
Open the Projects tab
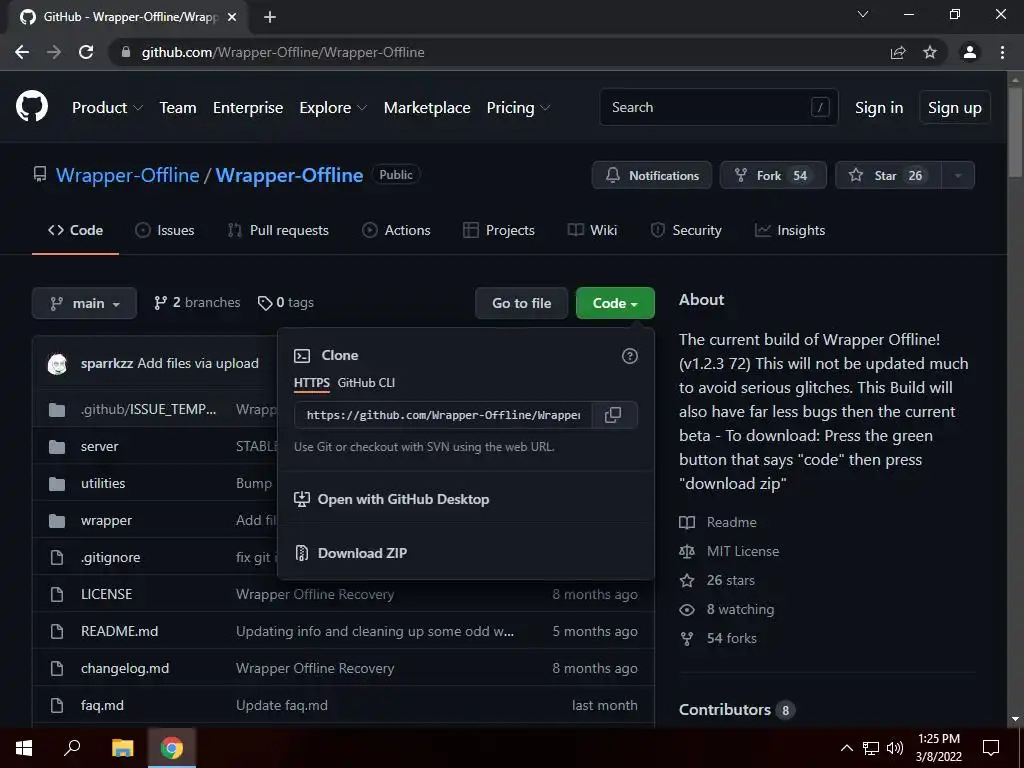[x=499, y=231]
